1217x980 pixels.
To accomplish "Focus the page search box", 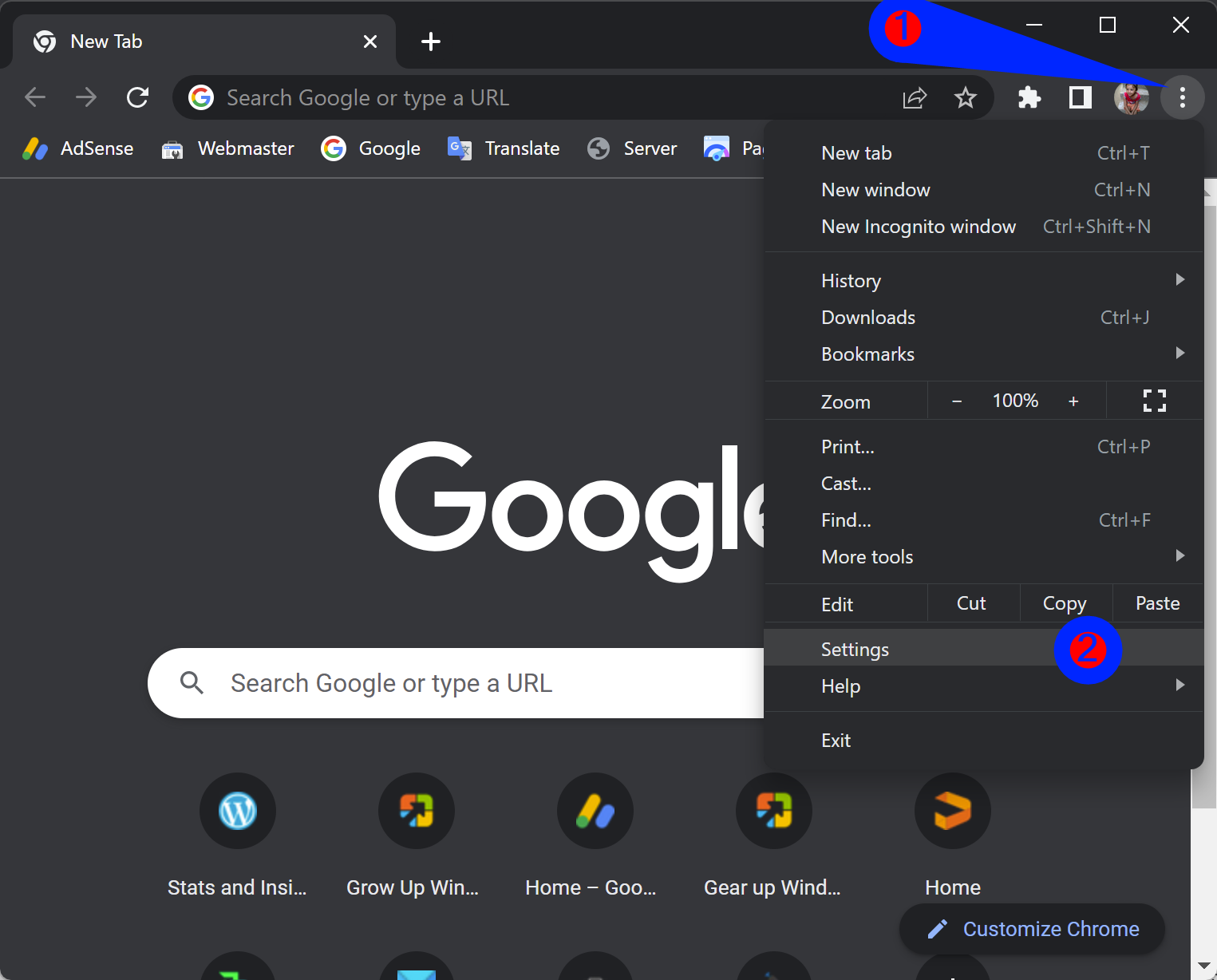I will click(456, 683).
